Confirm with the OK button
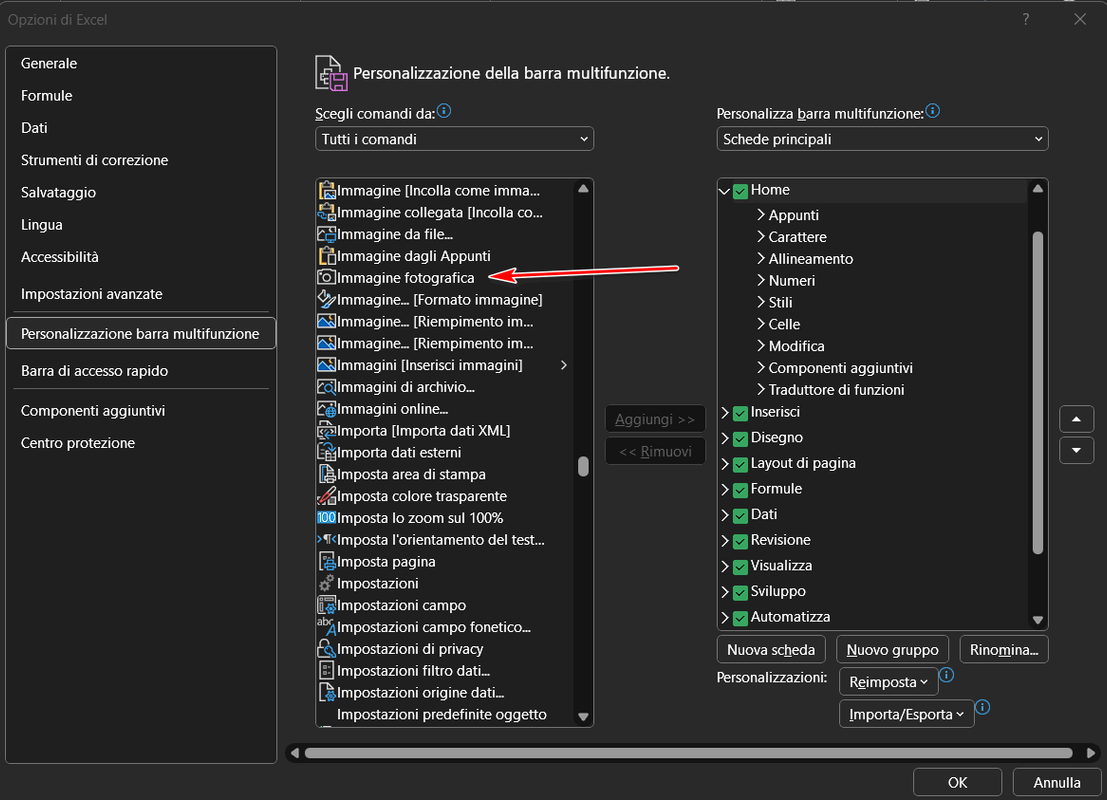The height and width of the screenshot is (800, 1107). click(957, 782)
